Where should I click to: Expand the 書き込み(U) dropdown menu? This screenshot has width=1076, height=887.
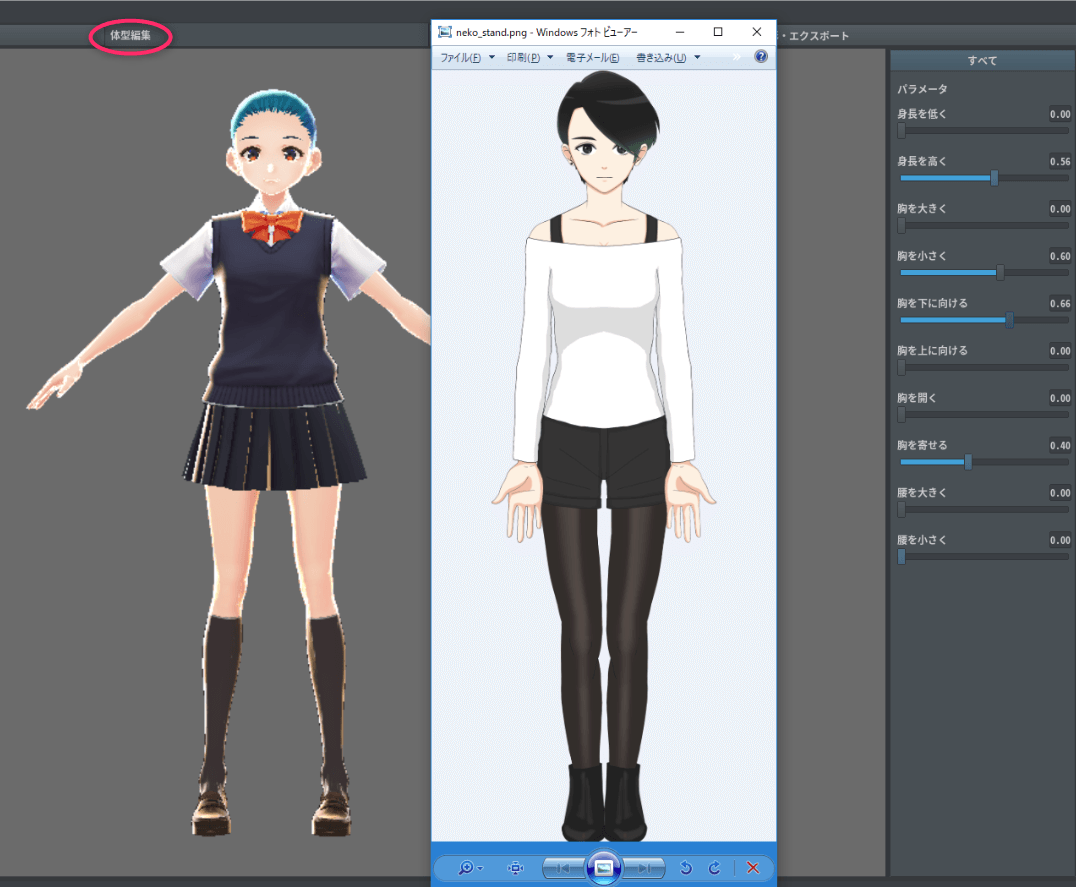[x=668, y=58]
